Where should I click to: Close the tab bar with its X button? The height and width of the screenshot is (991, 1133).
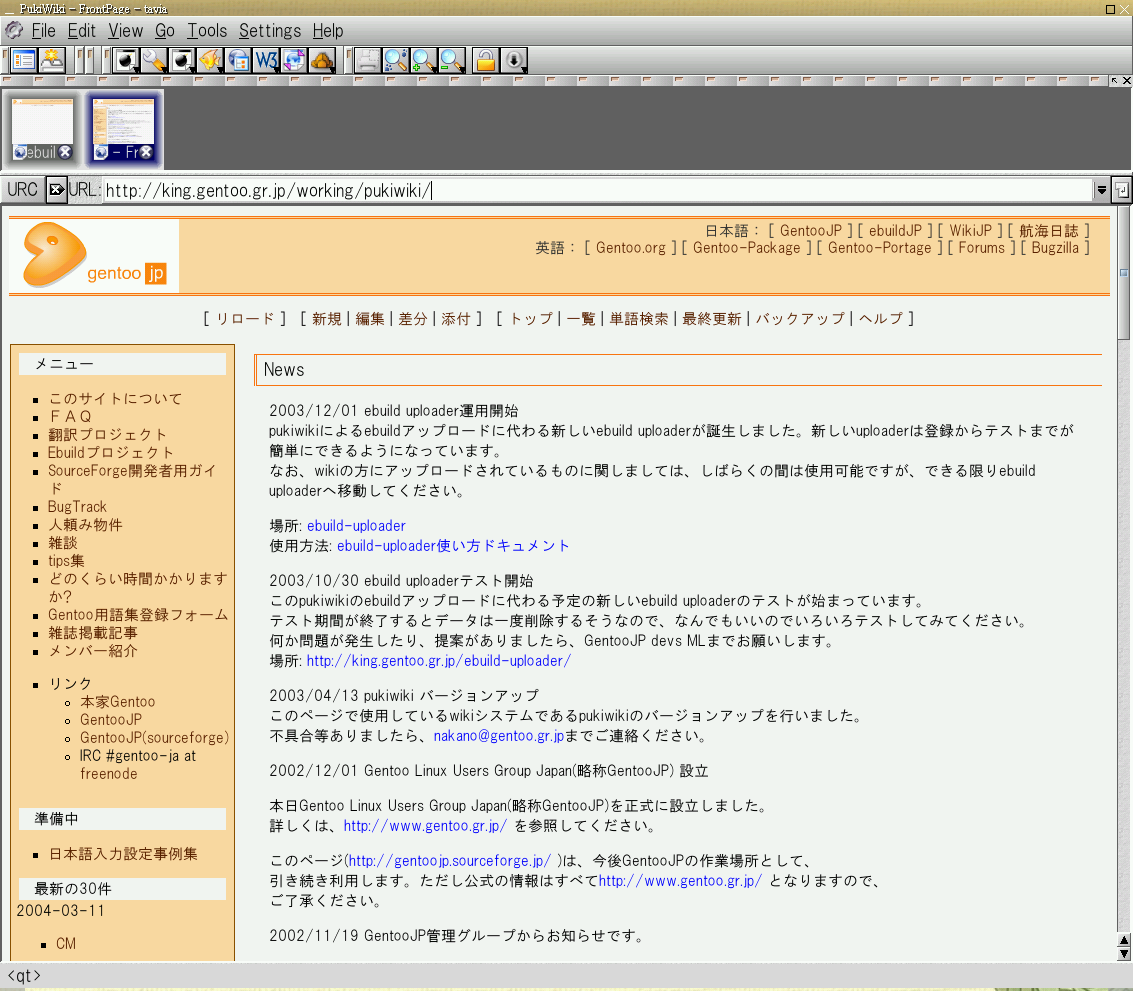1126,80
